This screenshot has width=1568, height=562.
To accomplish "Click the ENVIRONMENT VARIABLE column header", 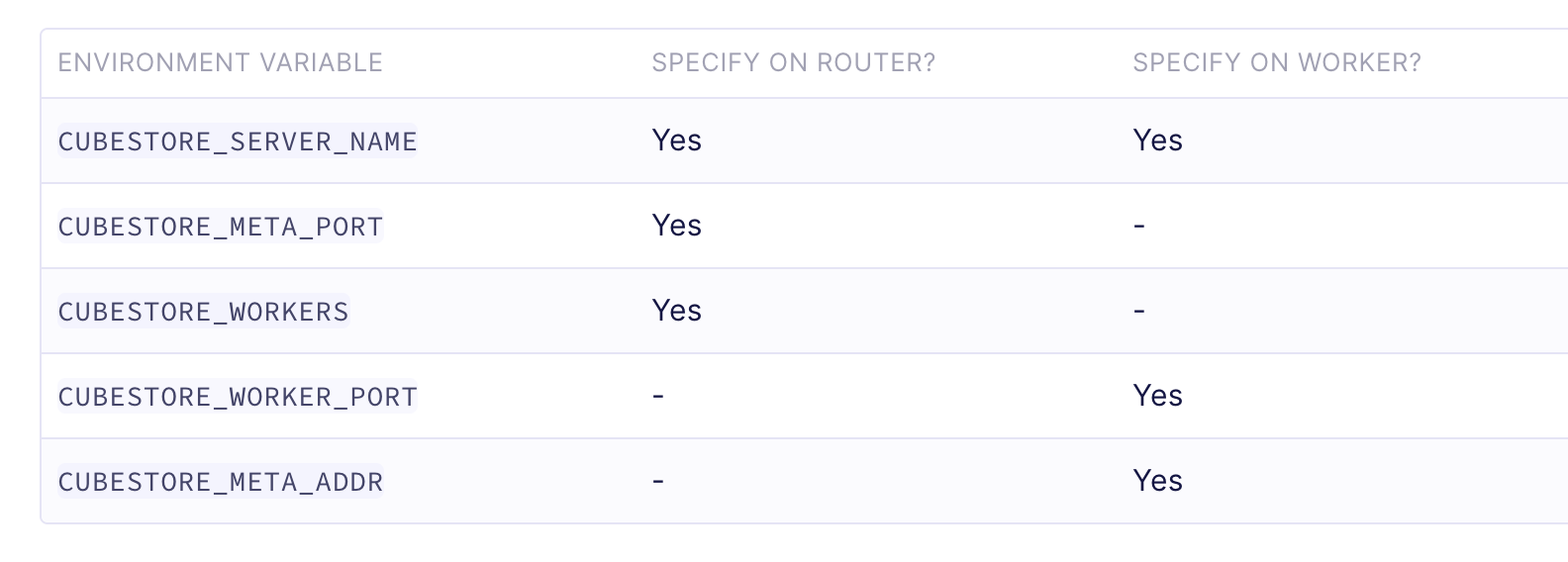I will pos(220,63).
